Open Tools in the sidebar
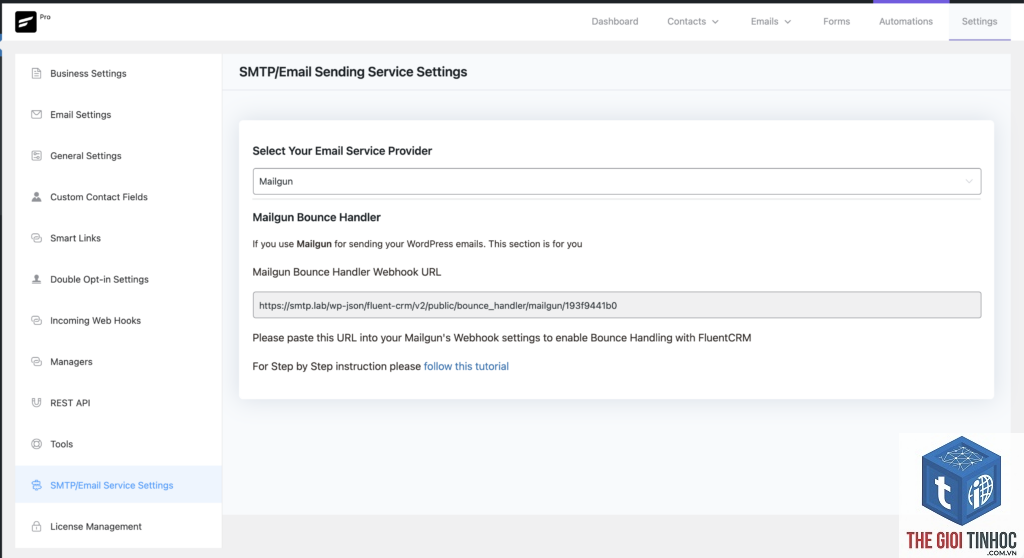 [x=118, y=444]
